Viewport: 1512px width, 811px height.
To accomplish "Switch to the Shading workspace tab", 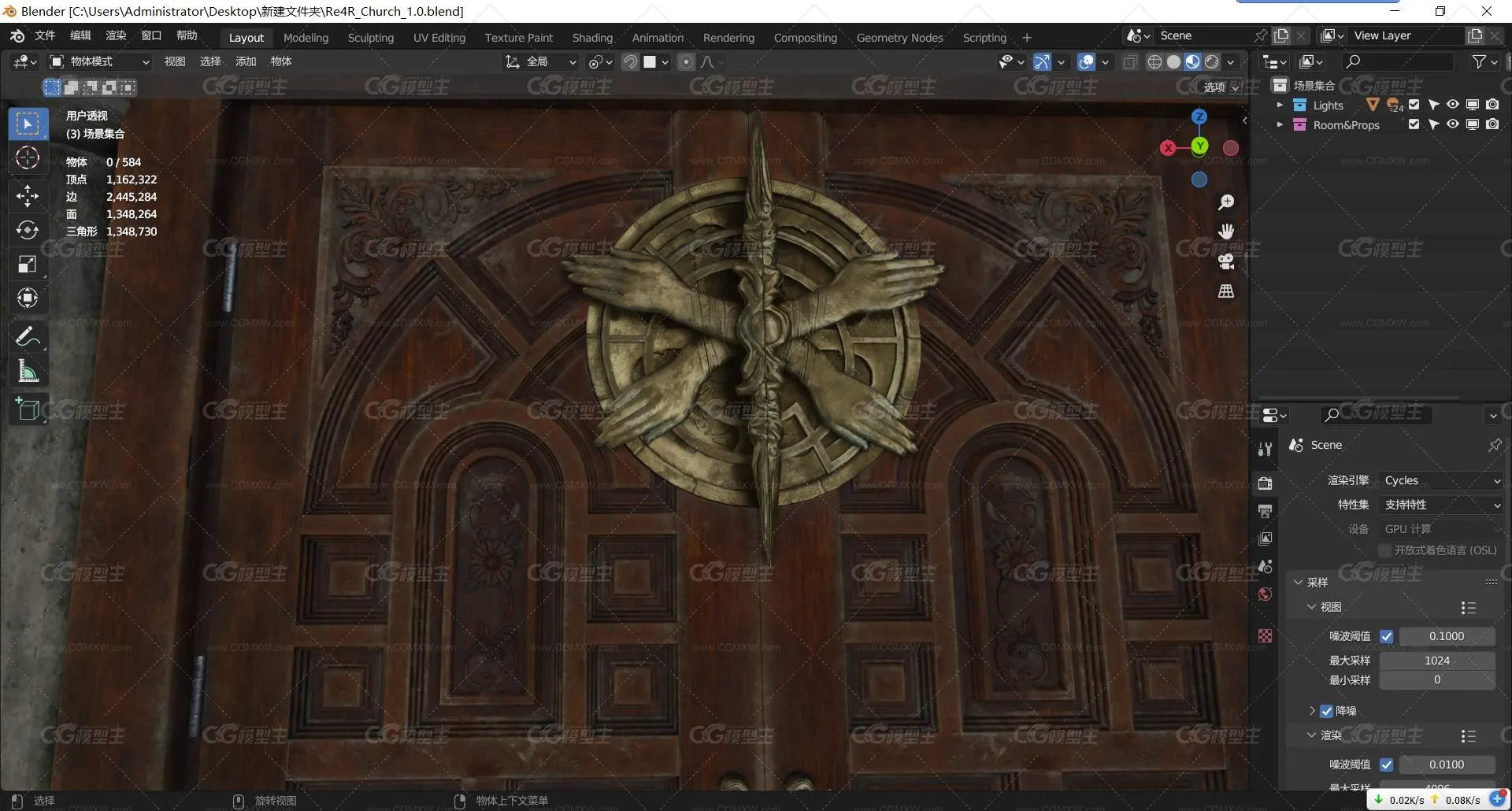I will coord(592,38).
